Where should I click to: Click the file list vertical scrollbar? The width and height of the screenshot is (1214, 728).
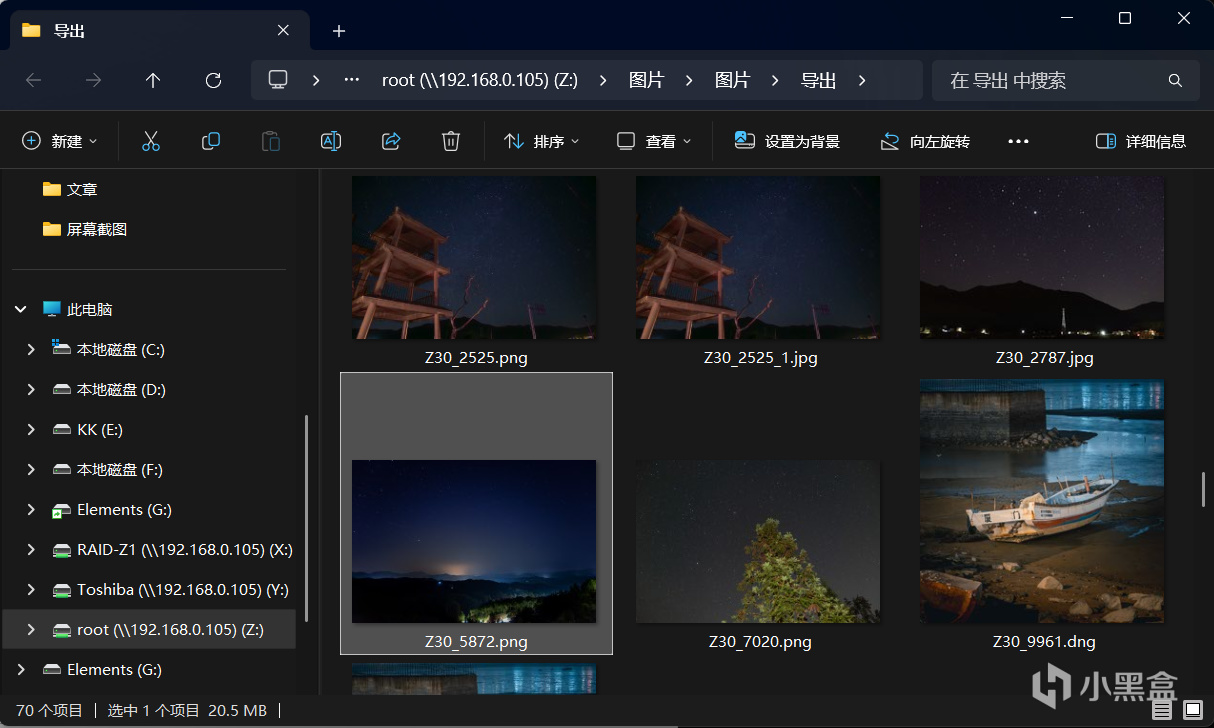(x=1204, y=490)
